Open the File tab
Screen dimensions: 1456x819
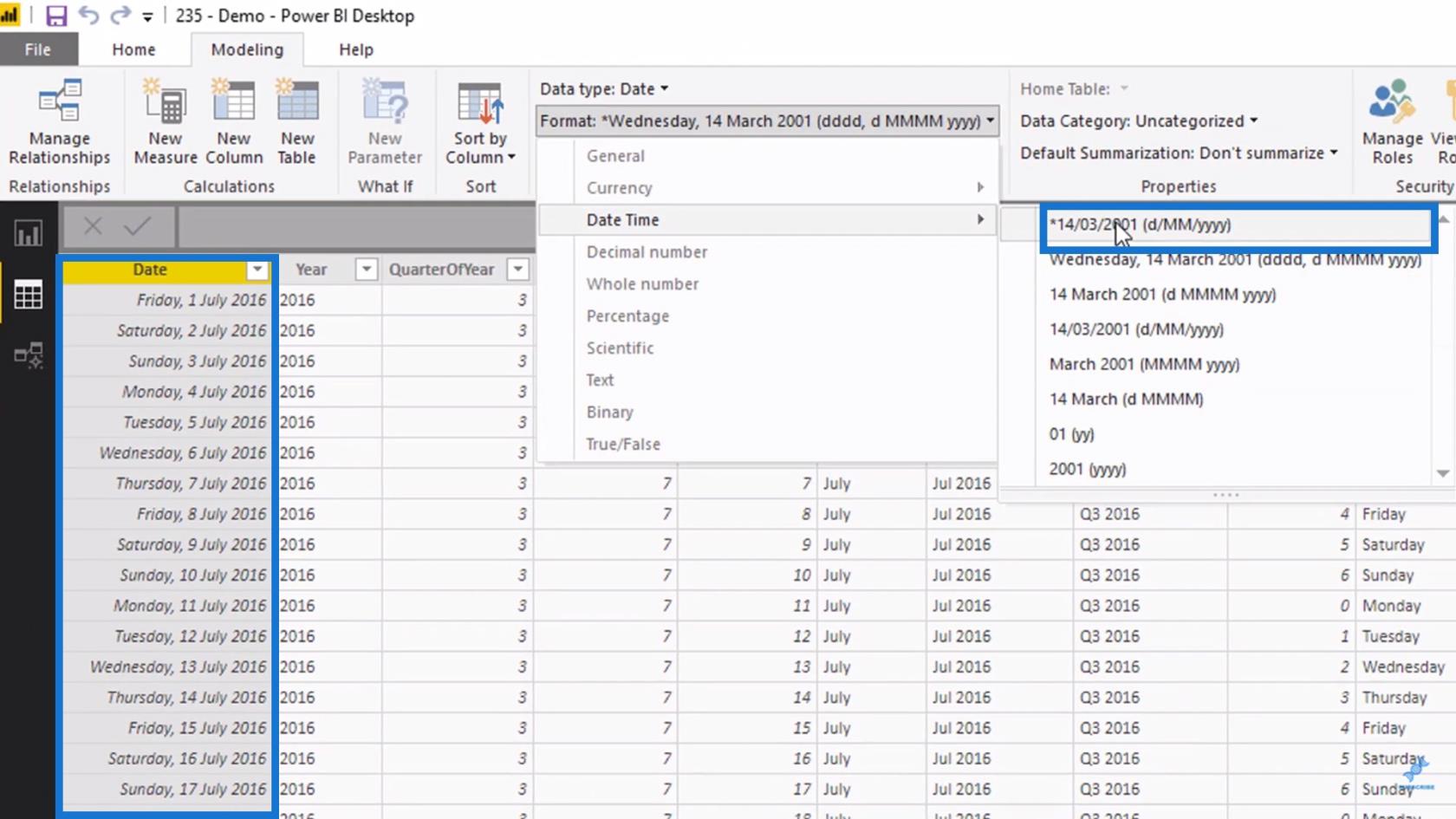coord(37,49)
